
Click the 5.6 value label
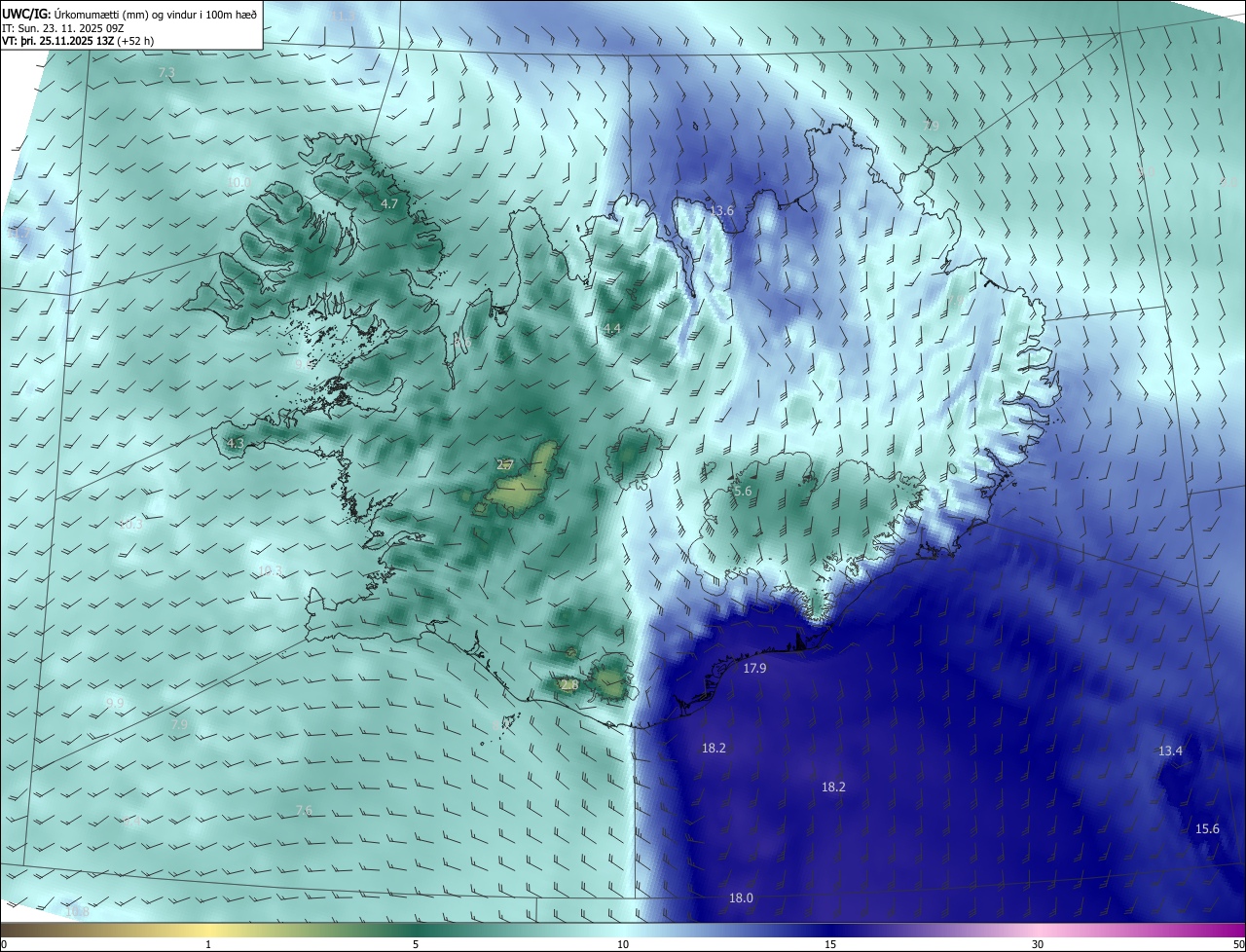click(x=743, y=492)
